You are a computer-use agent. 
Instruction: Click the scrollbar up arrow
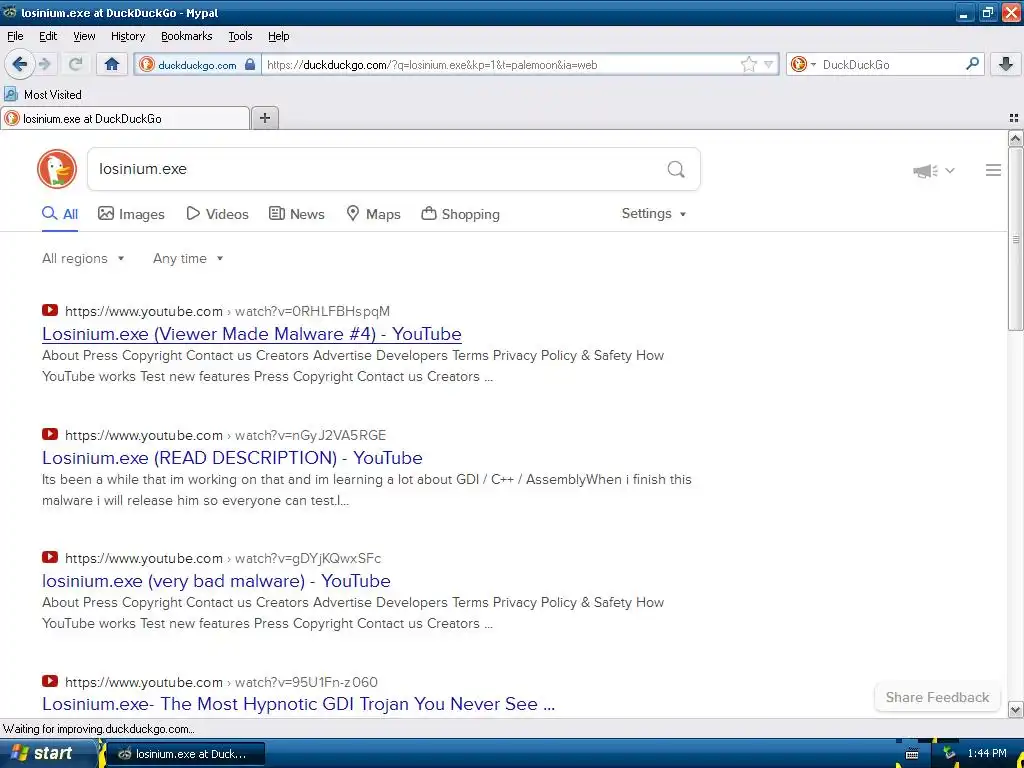pos(1015,138)
